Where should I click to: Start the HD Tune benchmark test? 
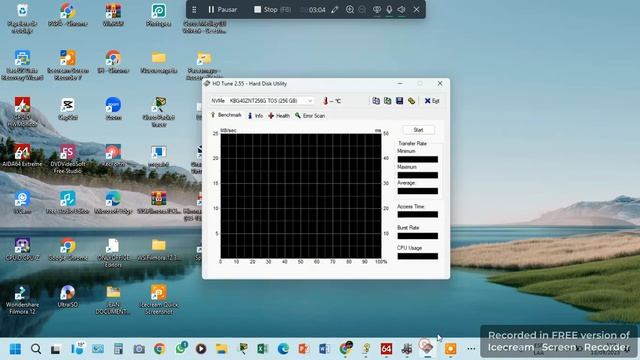pyautogui.click(x=418, y=130)
